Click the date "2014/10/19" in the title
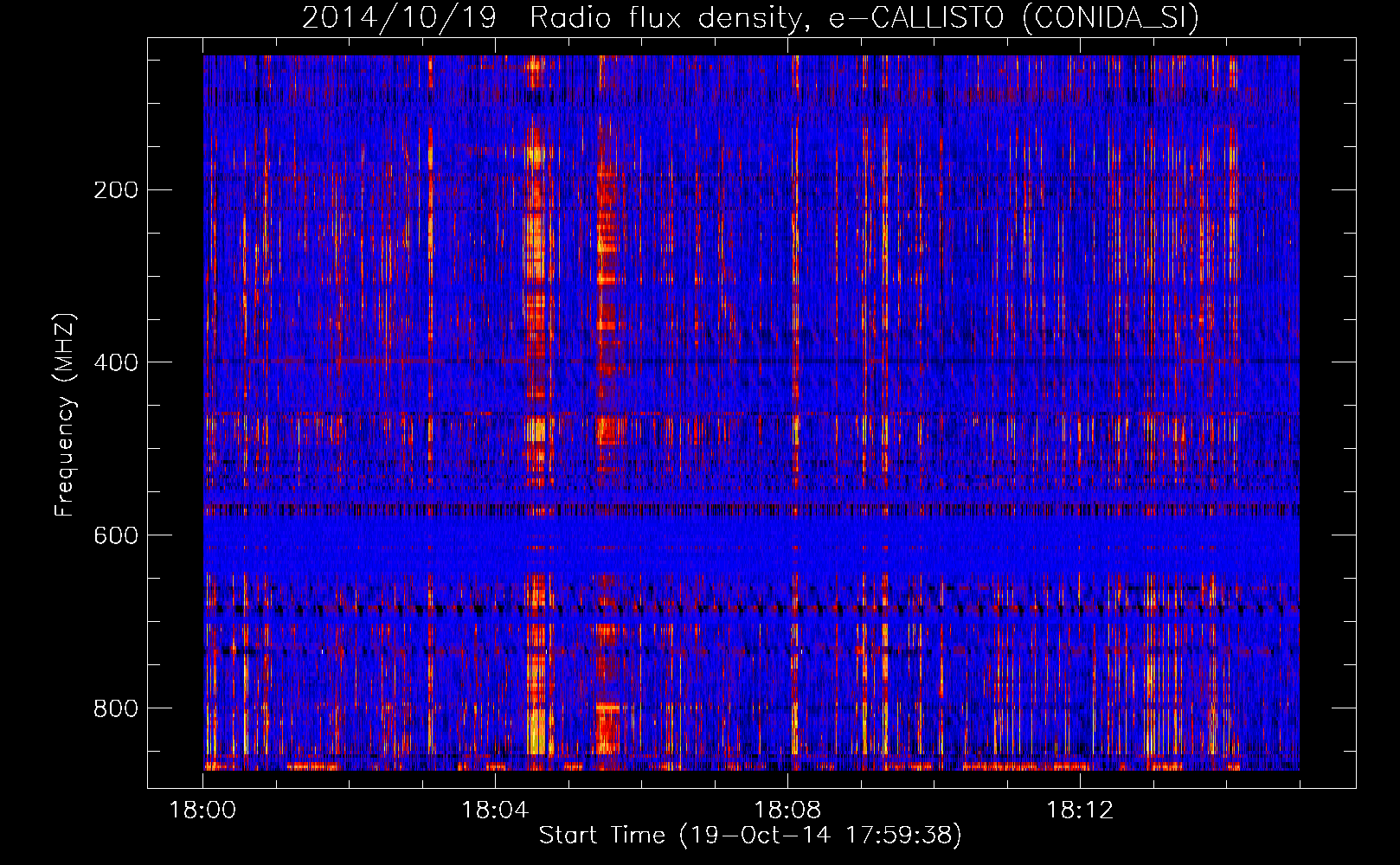 point(399,17)
